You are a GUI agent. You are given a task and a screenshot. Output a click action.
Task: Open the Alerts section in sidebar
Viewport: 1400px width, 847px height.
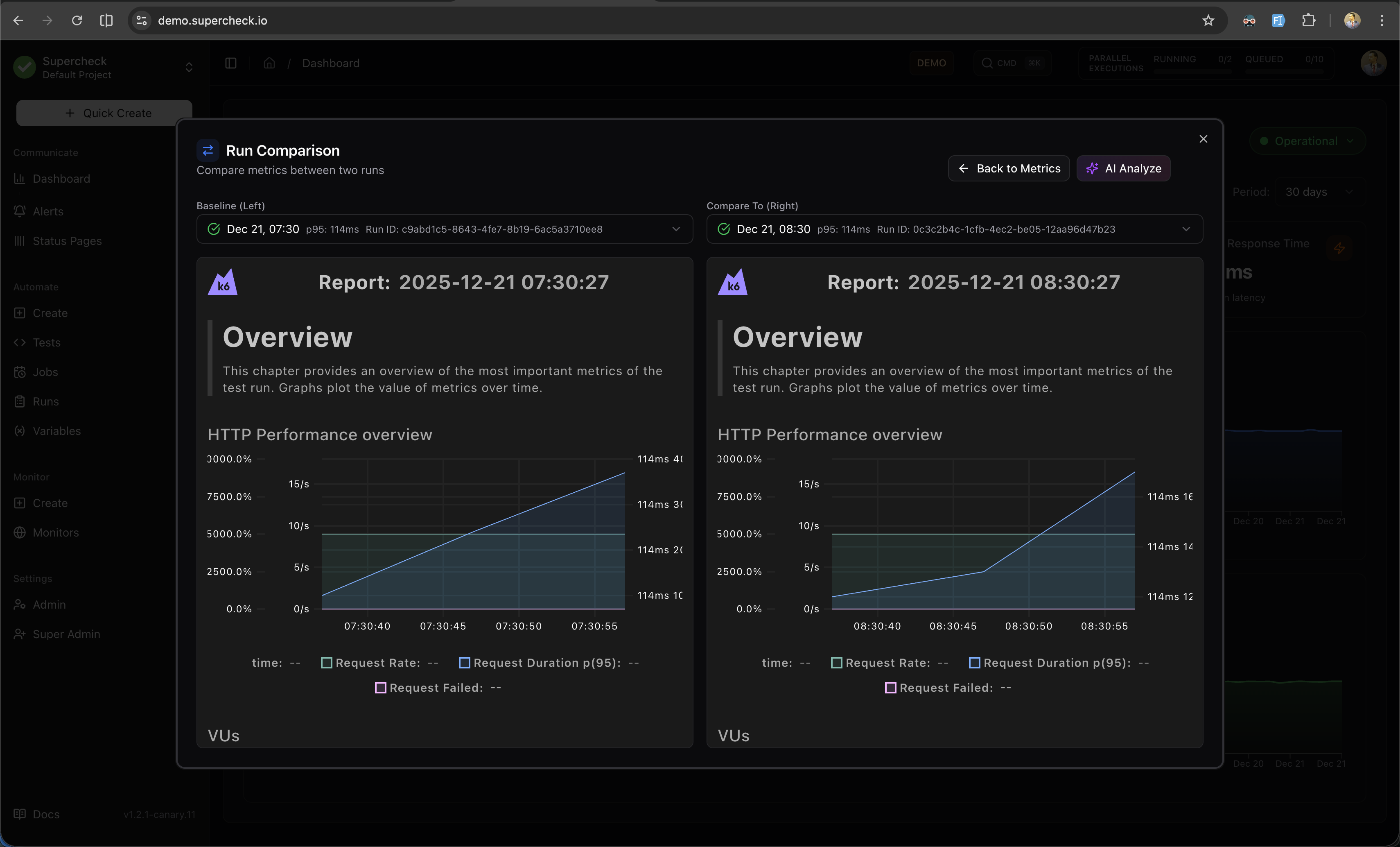pyautogui.click(x=48, y=211)
